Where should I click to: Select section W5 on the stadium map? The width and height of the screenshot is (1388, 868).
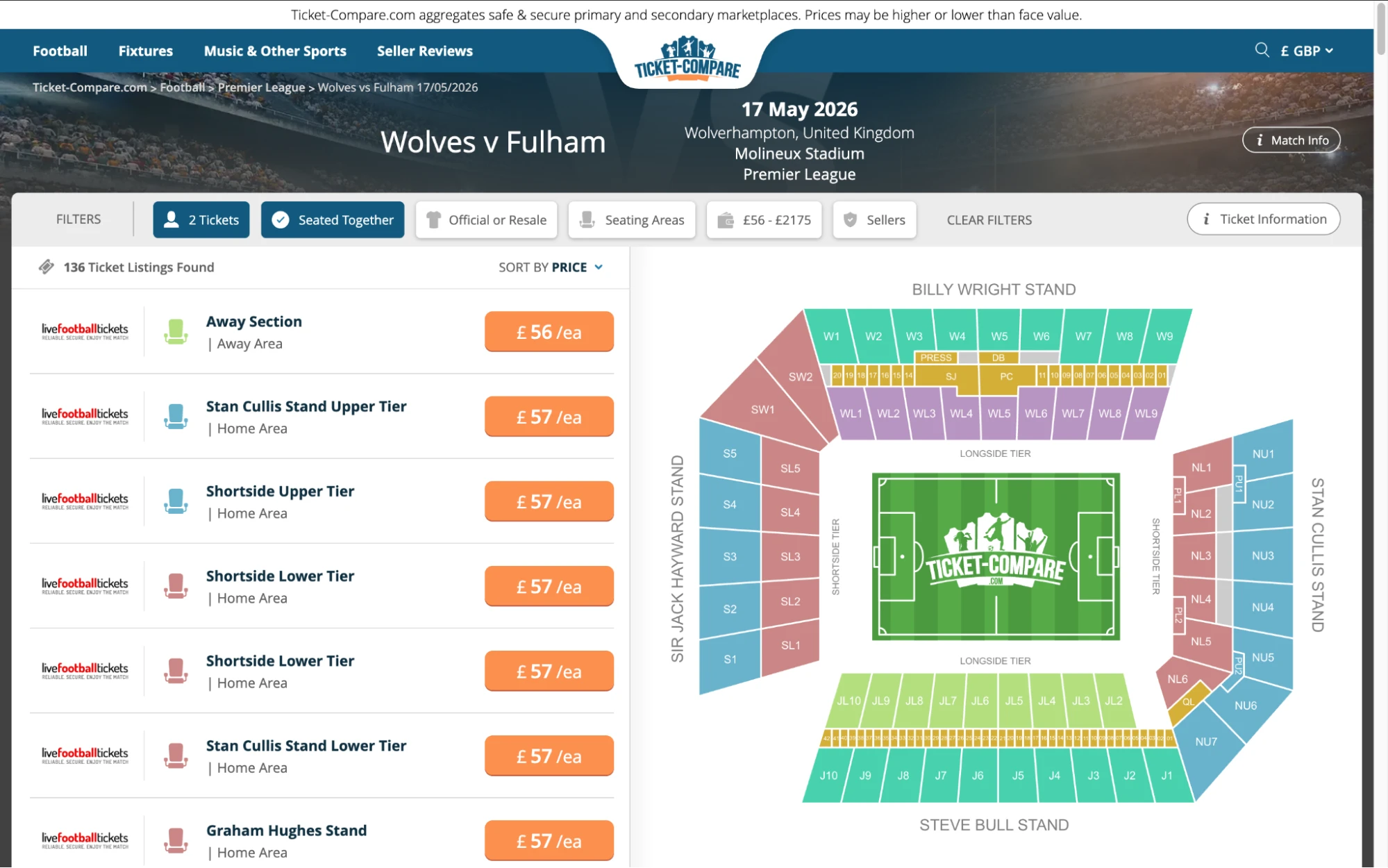pos(1000,335)
